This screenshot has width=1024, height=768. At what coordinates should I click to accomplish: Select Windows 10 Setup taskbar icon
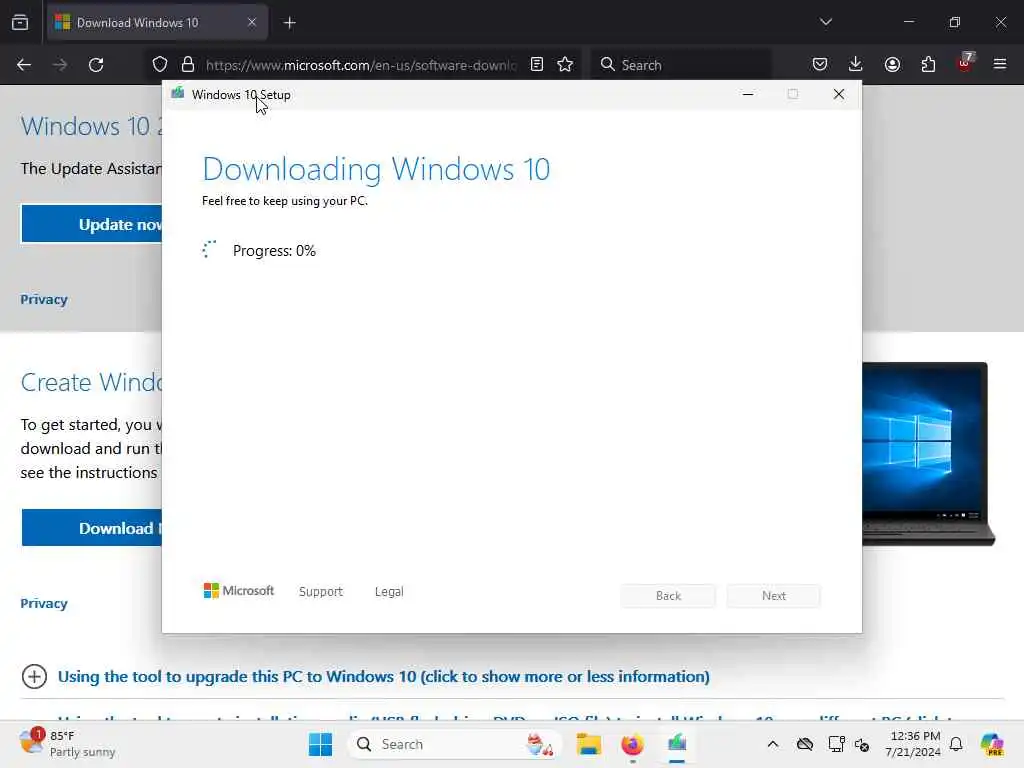[677, 744]
